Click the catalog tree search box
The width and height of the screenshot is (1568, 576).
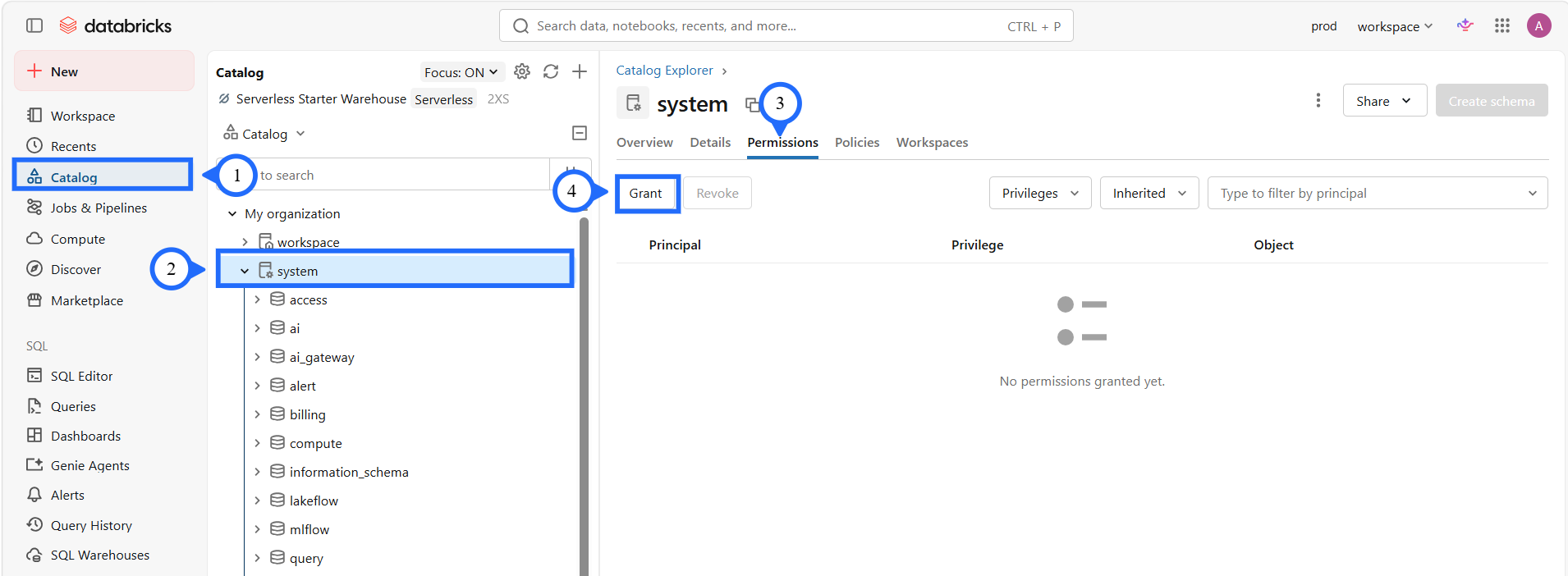(383, 175)
